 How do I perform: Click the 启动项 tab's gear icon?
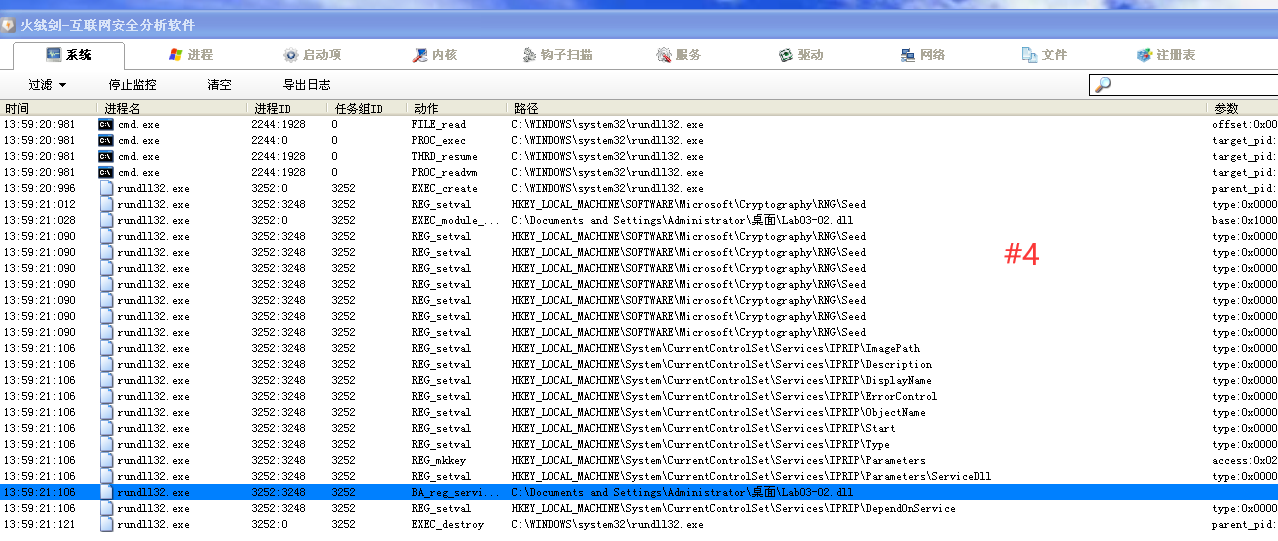290,55
